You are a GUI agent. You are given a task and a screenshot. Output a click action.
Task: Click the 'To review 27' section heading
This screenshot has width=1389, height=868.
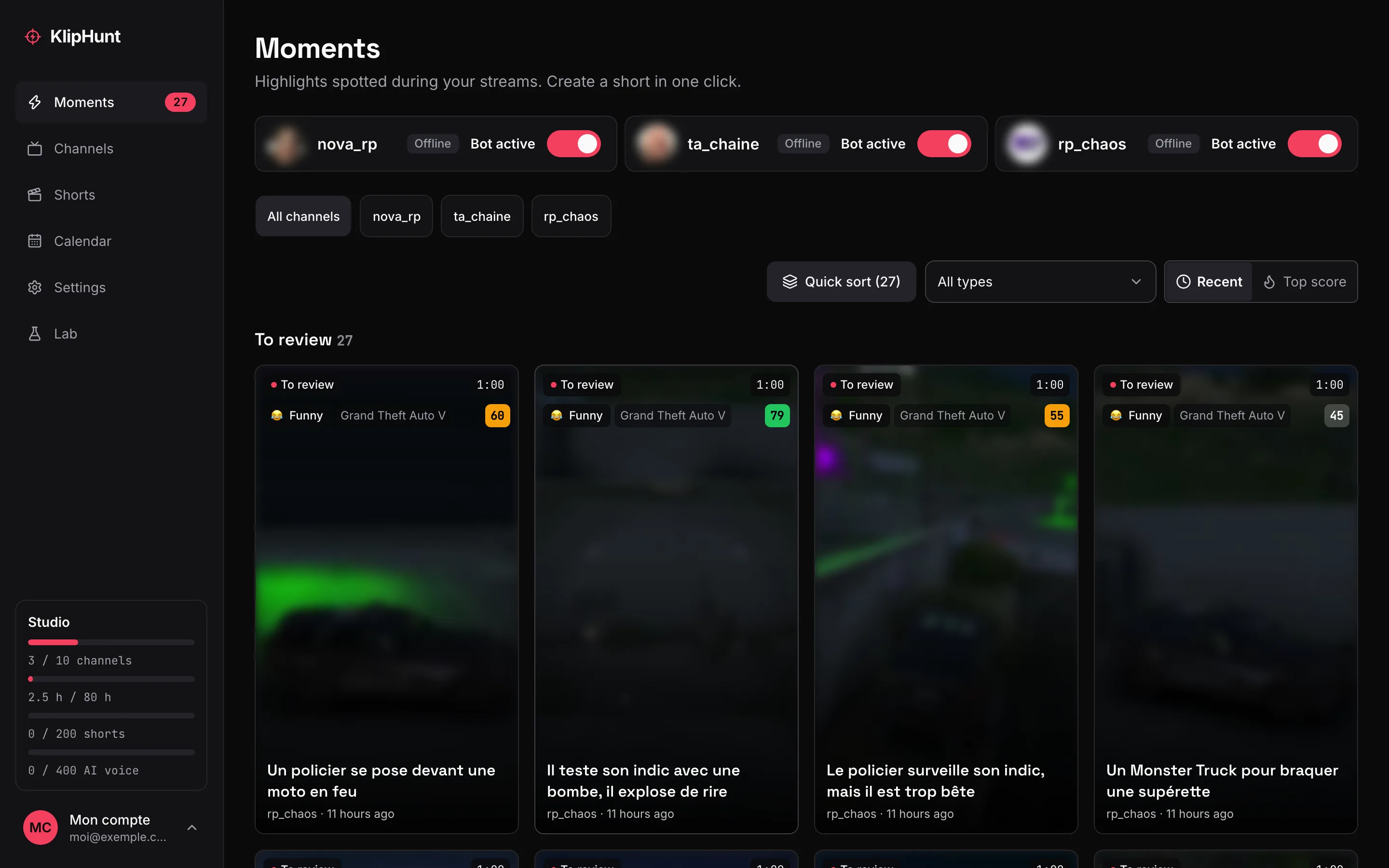coord(304,340)
